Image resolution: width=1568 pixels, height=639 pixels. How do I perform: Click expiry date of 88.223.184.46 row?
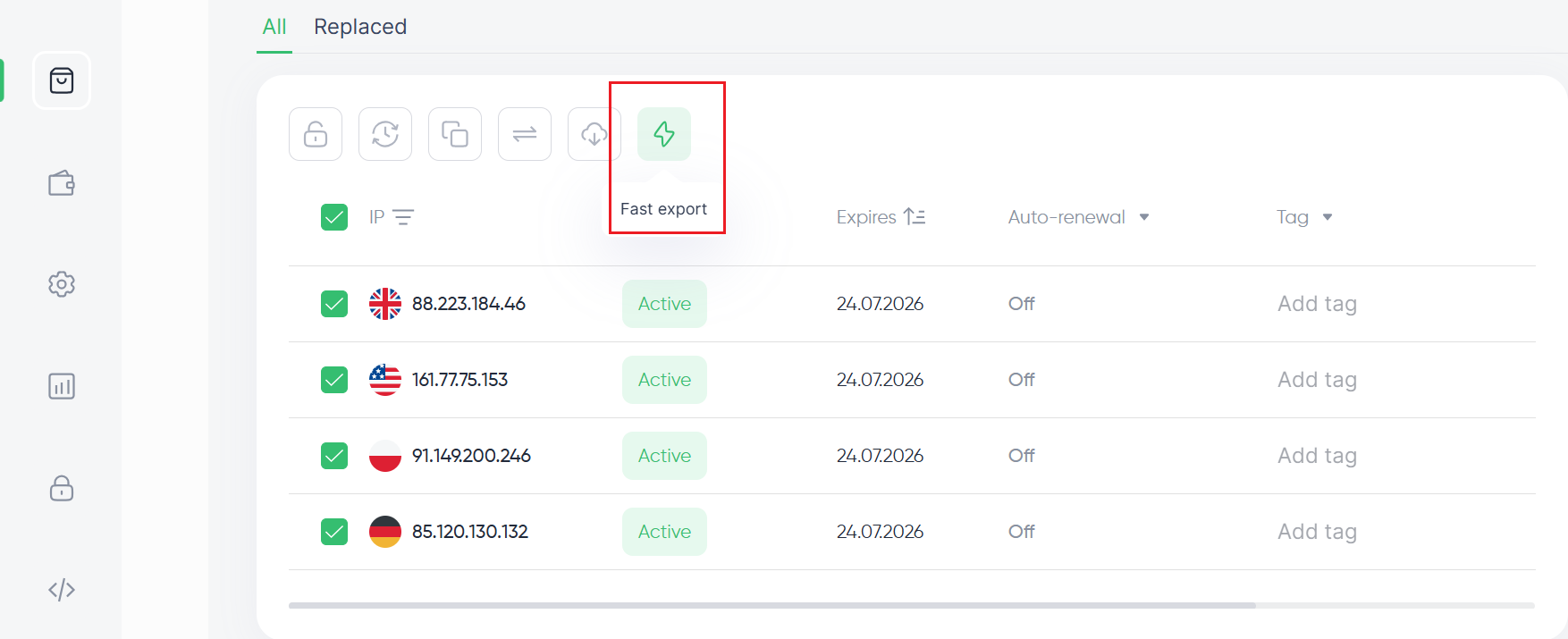[880, 304]
